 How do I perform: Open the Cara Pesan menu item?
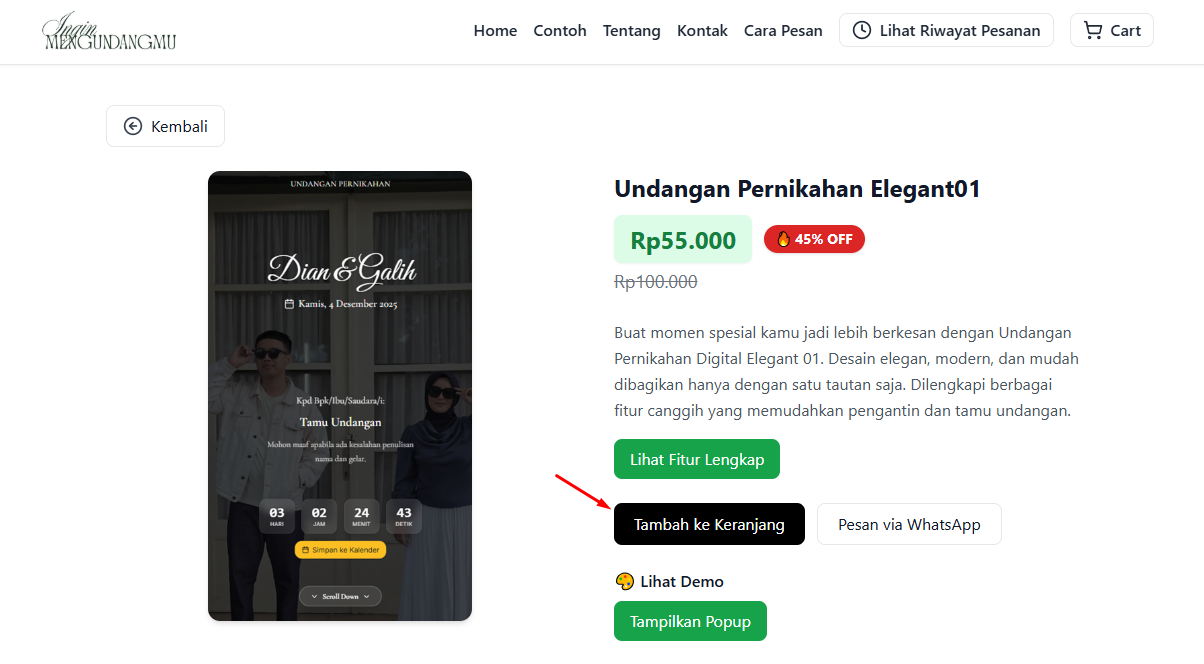783,31
